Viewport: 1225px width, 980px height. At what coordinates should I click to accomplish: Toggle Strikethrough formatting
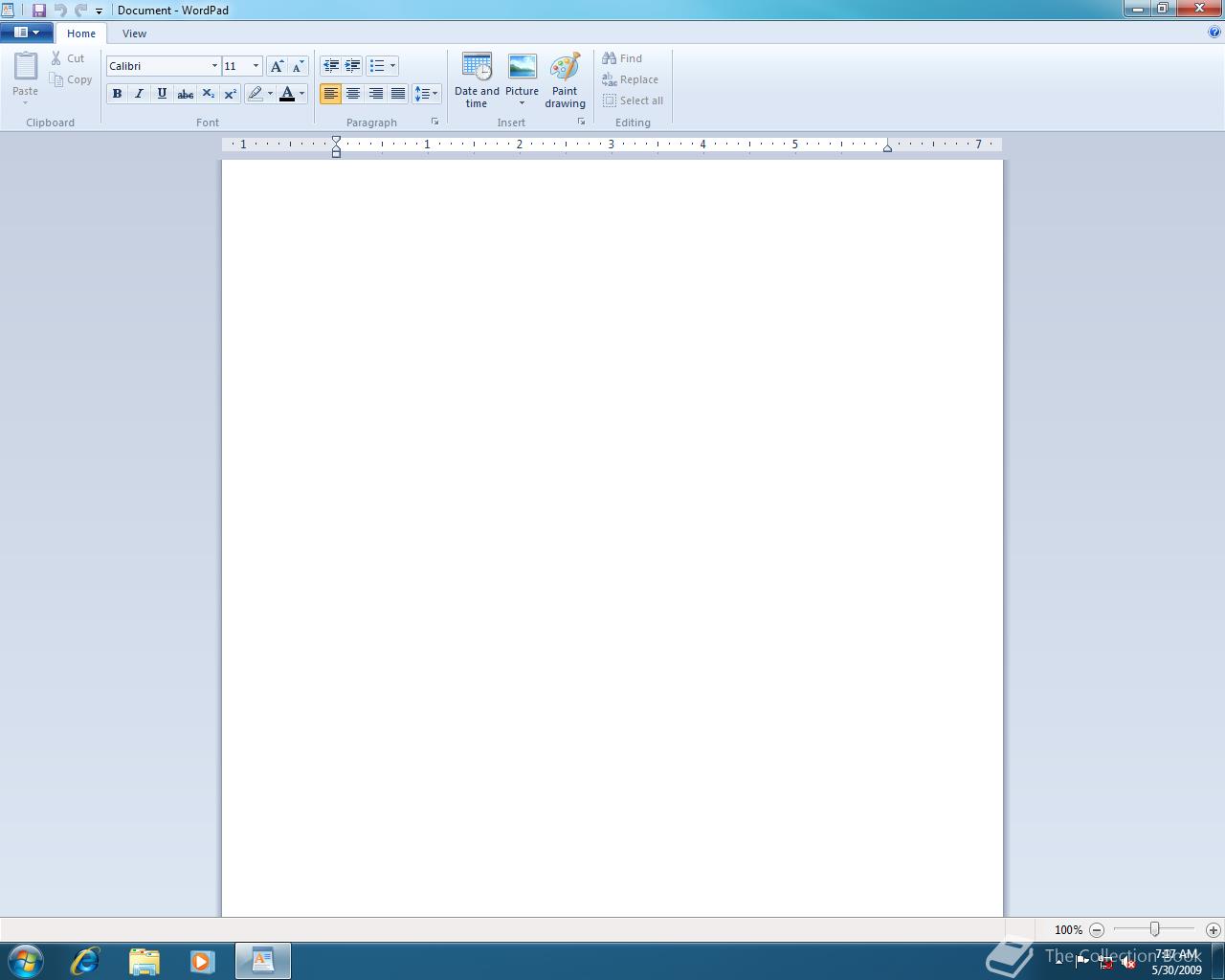(x=185, y=93)
